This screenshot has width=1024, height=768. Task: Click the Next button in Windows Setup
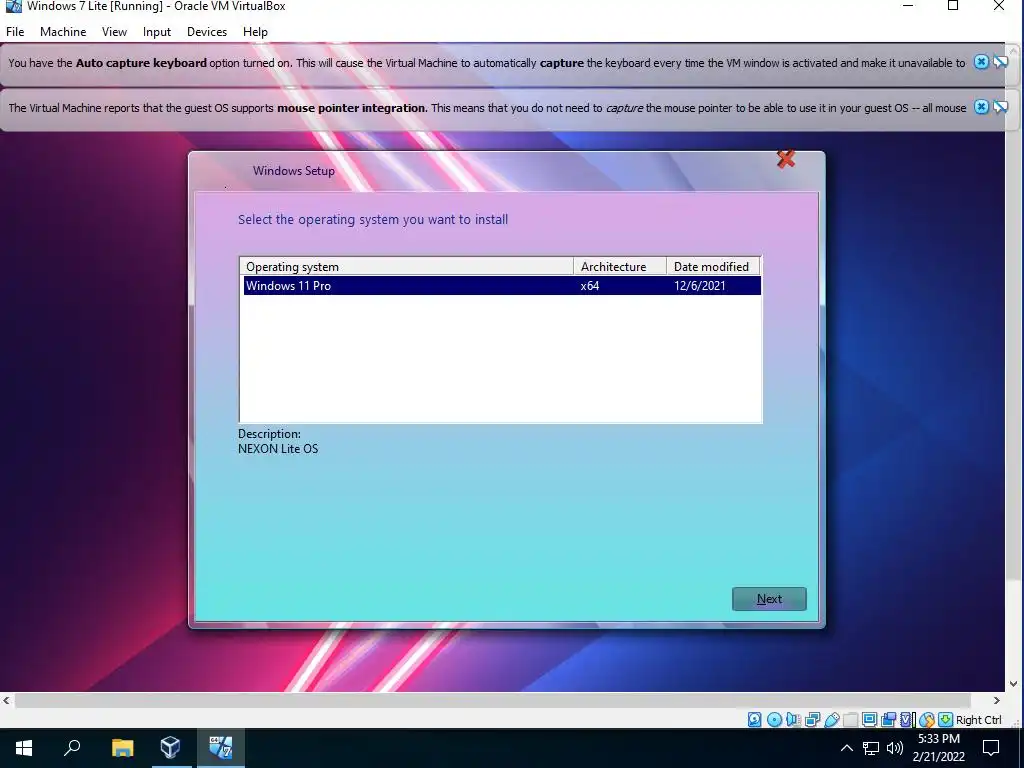769,599
